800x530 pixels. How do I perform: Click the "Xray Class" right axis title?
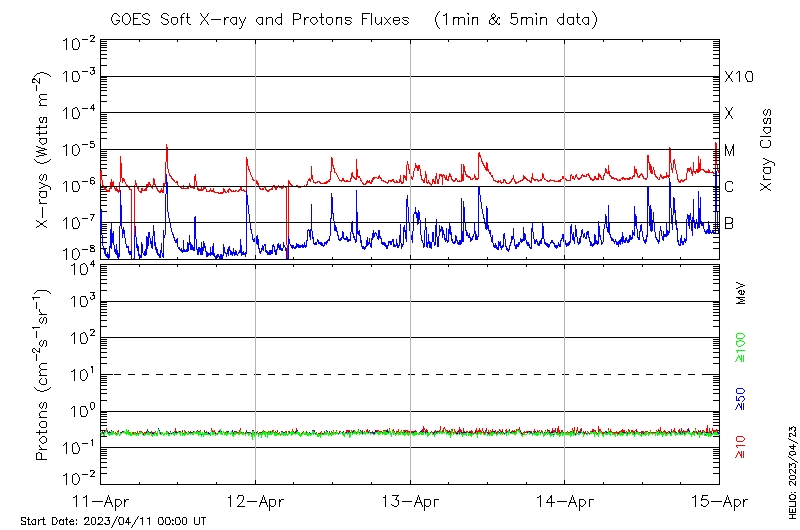click(x=767, y=150)
